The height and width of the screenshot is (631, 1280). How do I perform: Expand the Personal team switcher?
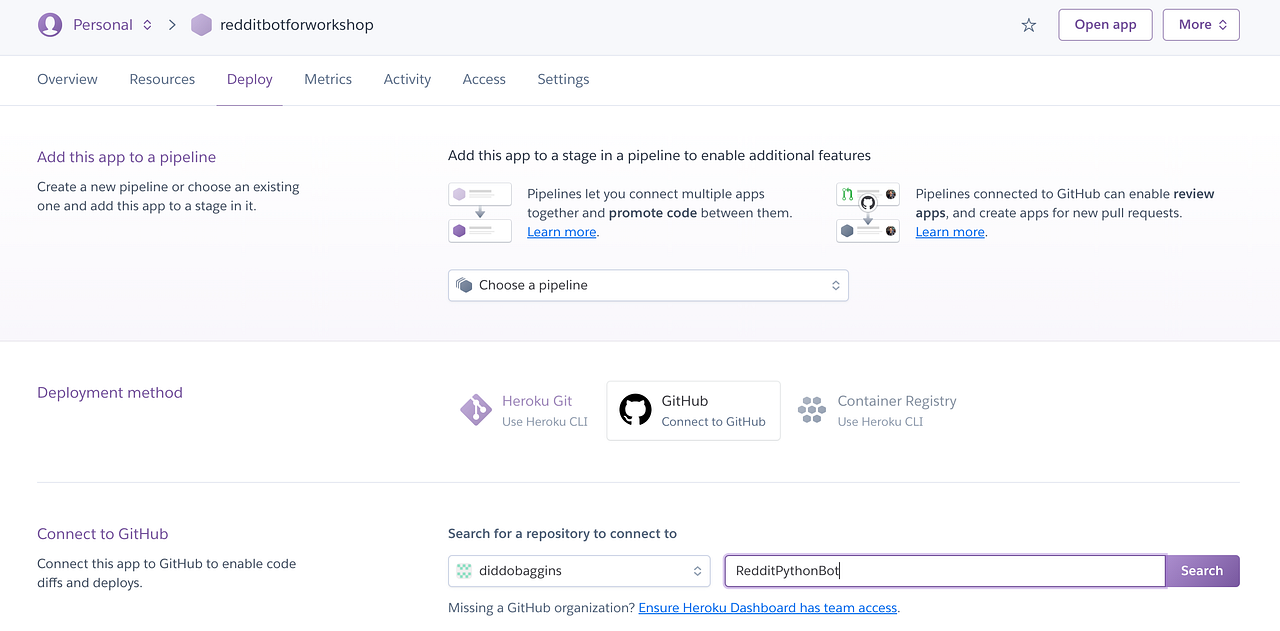(x=111, y=25)
